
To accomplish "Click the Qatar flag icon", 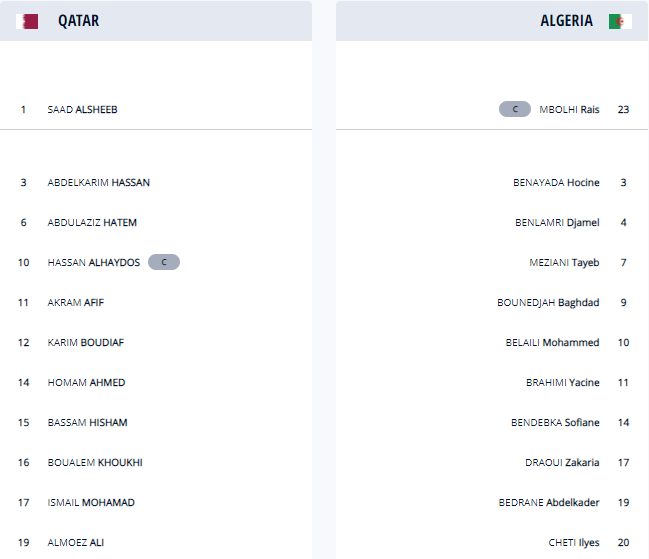I will (30, 21).
